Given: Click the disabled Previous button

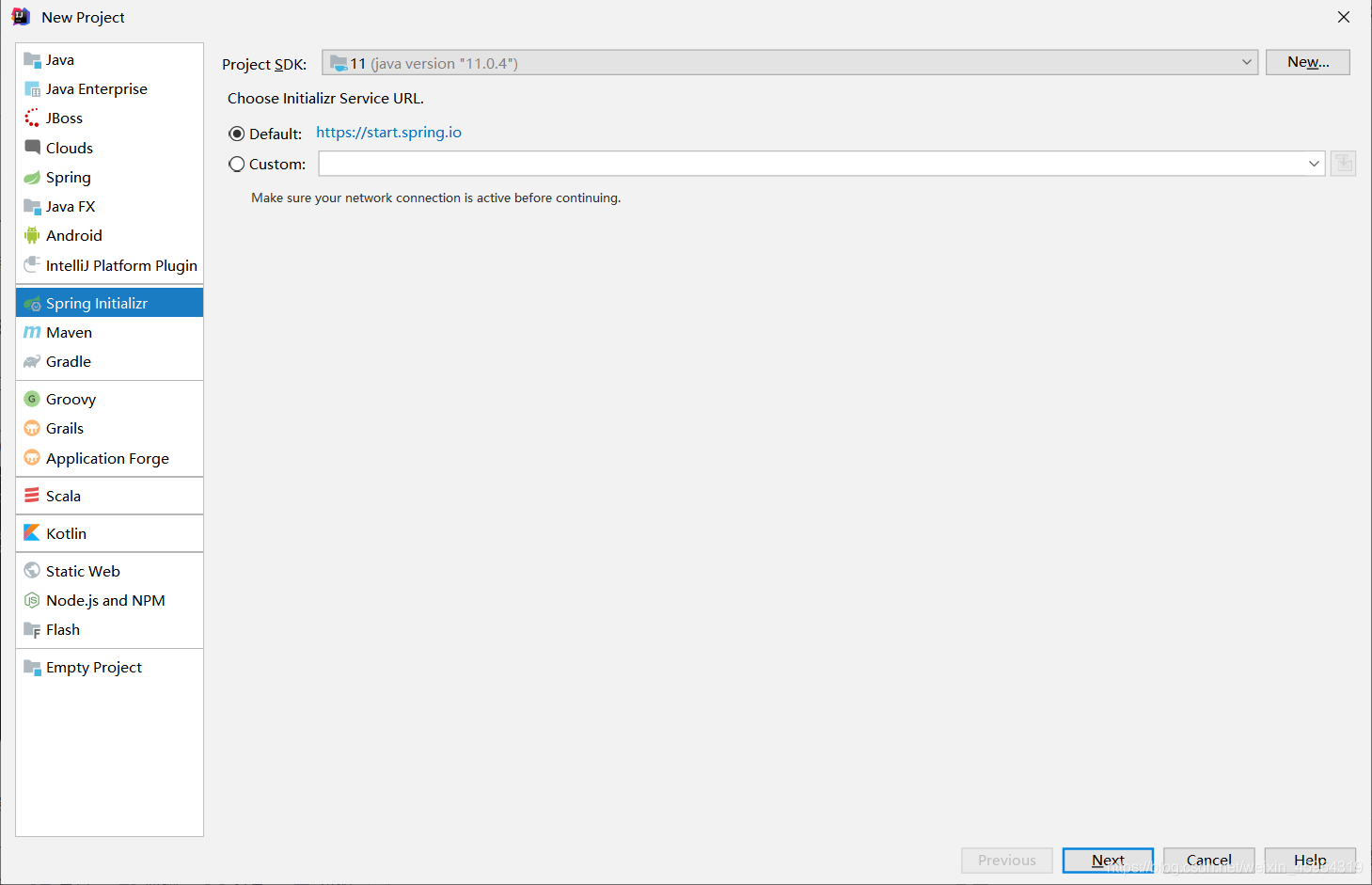Looking at the screenshot, I should point(1006,861).
